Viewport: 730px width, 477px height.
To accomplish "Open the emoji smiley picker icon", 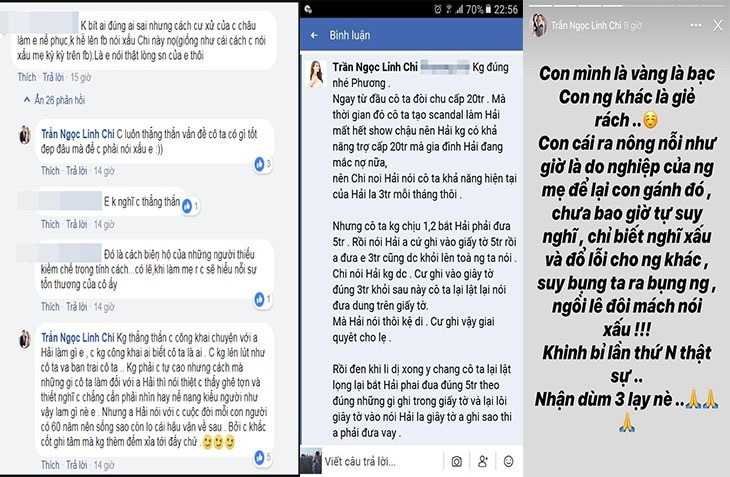I will (508, 461).
